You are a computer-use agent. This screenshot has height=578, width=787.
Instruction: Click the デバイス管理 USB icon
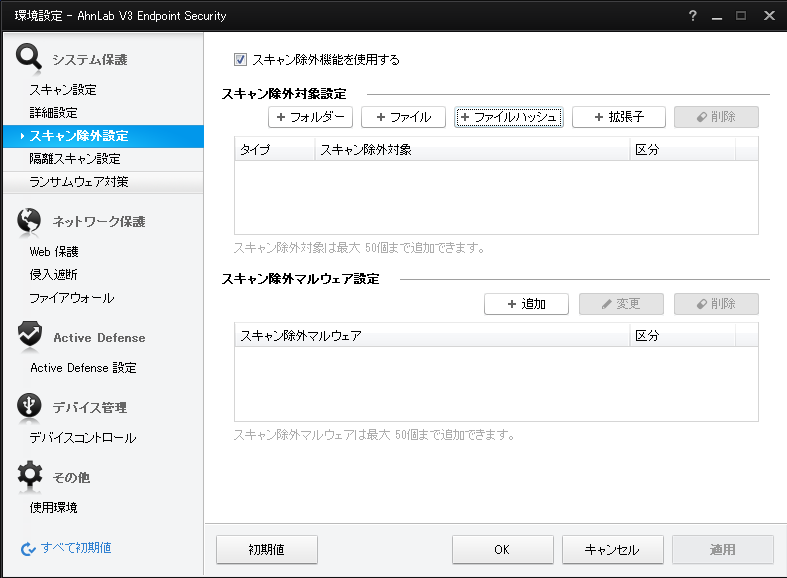pyautogui.click(x=29, y=405)
